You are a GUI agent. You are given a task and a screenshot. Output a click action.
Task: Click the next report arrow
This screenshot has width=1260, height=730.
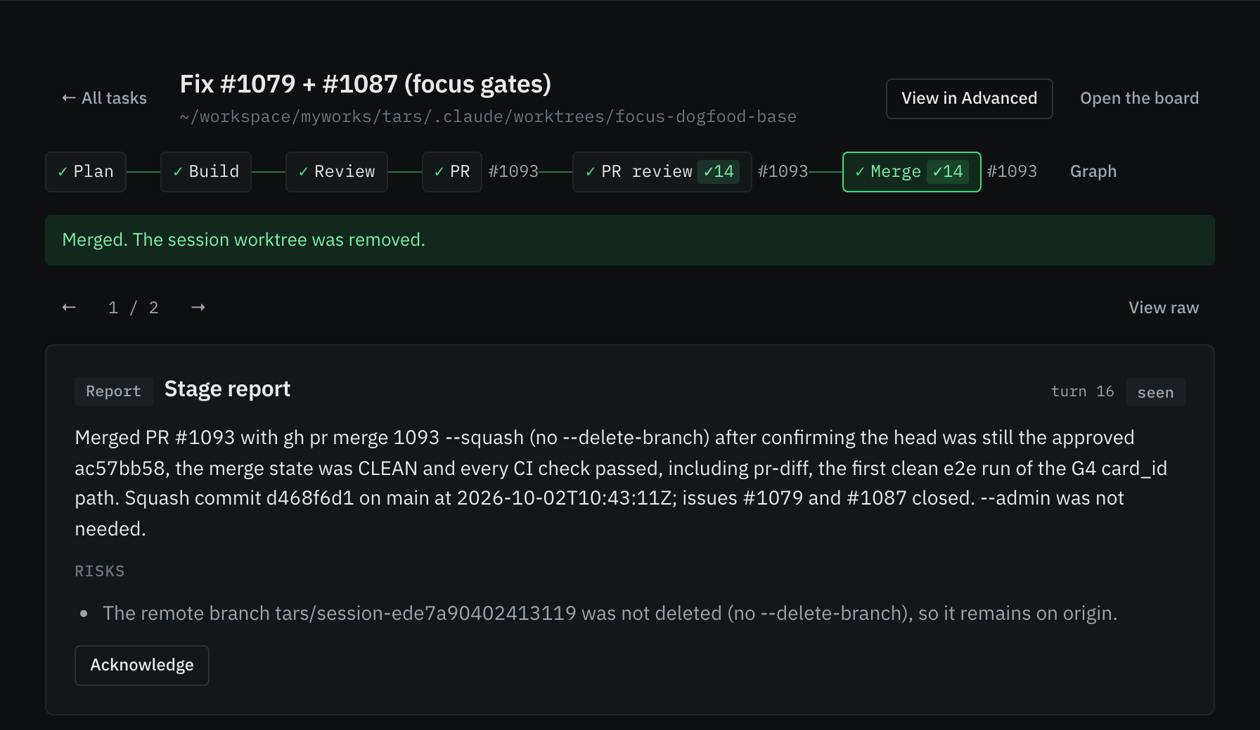[x=198, y=307]
